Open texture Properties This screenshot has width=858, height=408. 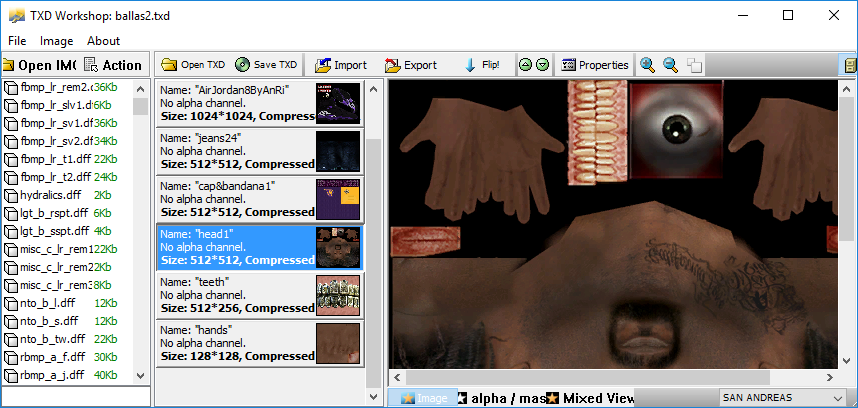(595, 65)
